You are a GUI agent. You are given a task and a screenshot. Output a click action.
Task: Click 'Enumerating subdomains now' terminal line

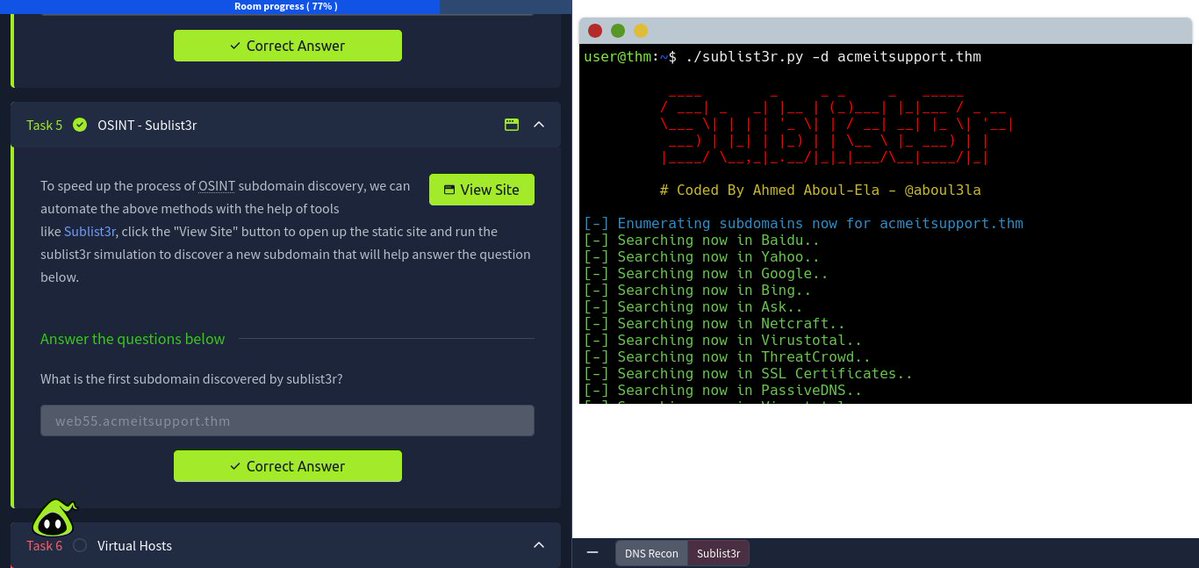pyautogui.click(x=803, y=223)
